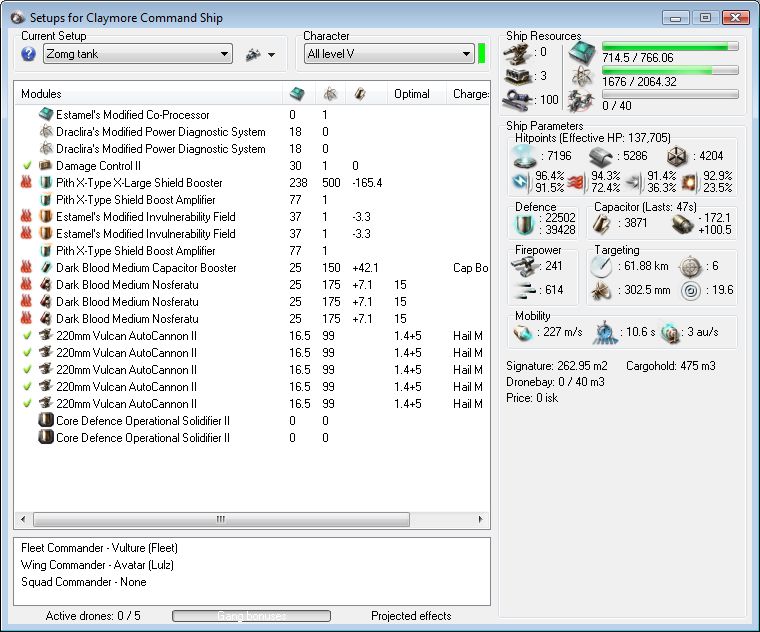Image resolution: width=760 pixels, height=632 pixels.
Task: Click the Effective HP: 137,705 text
Action: (x=615, y=138)
